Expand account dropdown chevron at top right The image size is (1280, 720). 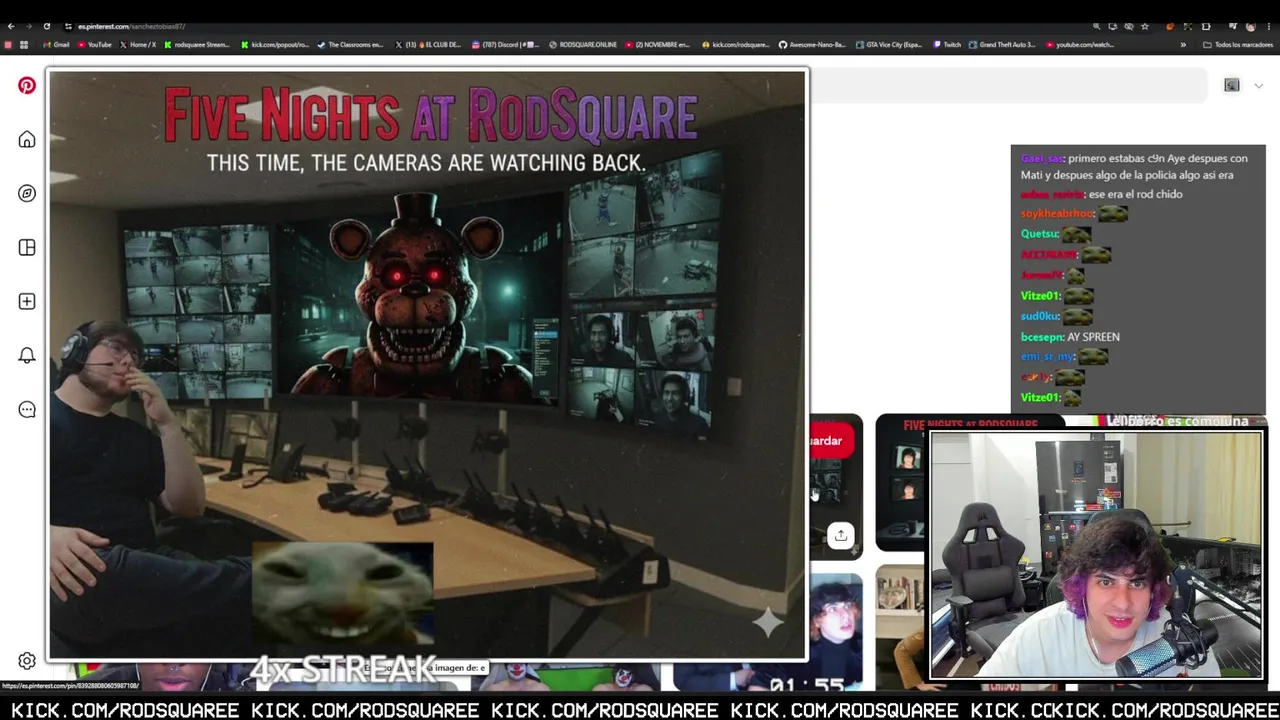pos(1259,86)
